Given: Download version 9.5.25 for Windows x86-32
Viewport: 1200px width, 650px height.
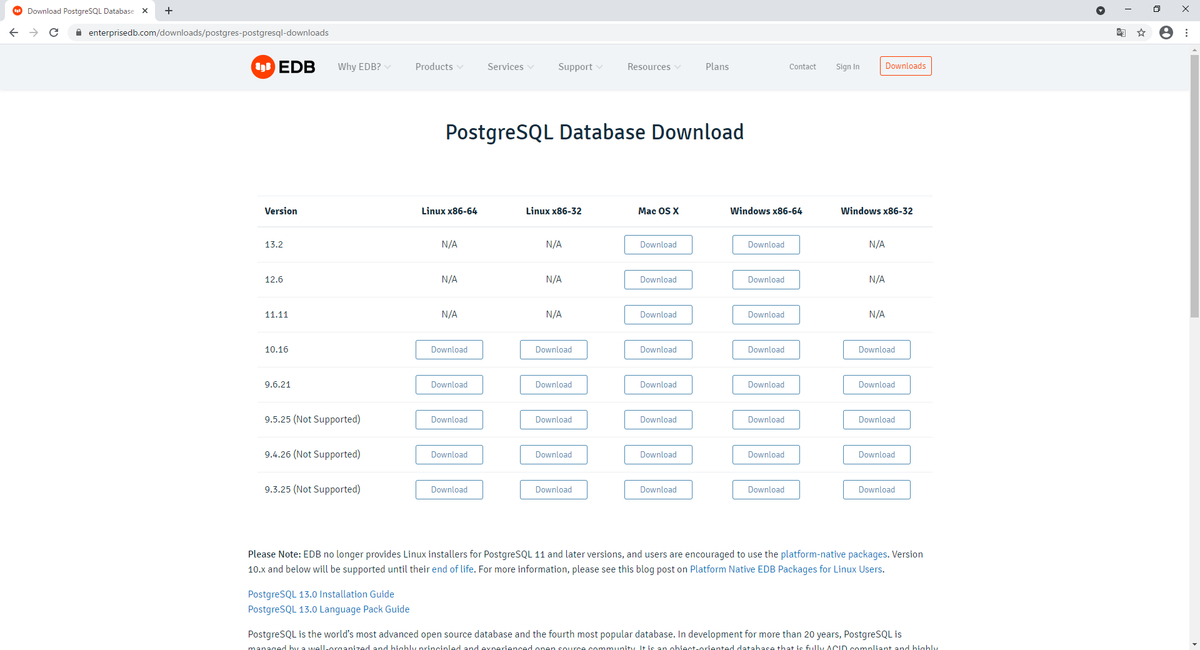Looking at the screenshot, I should [x=876, y=420].
